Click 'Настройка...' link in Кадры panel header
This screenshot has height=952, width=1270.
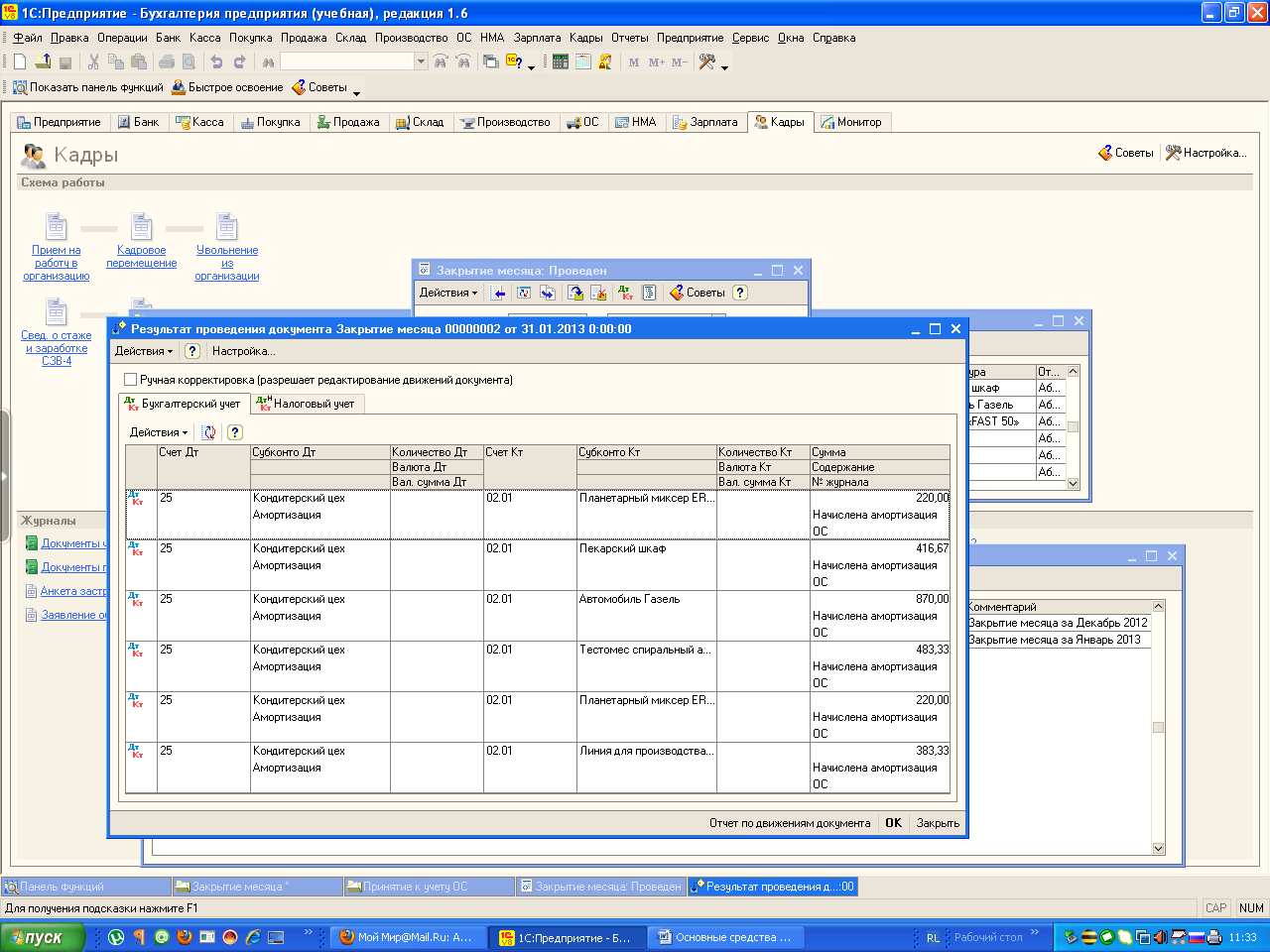[x=1206, y=153]
